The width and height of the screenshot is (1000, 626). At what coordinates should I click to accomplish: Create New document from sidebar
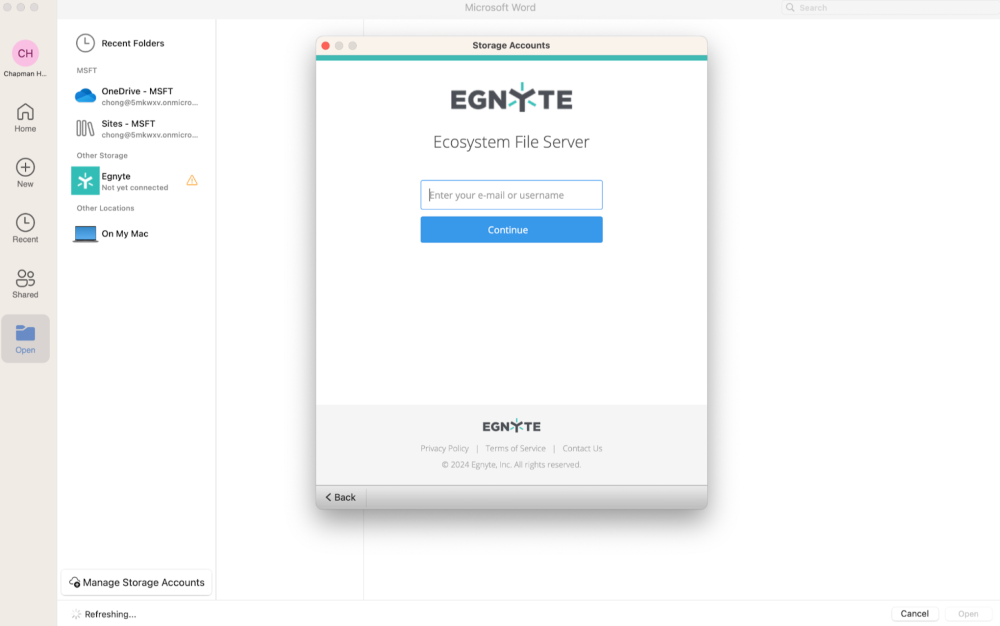point(25,173)
